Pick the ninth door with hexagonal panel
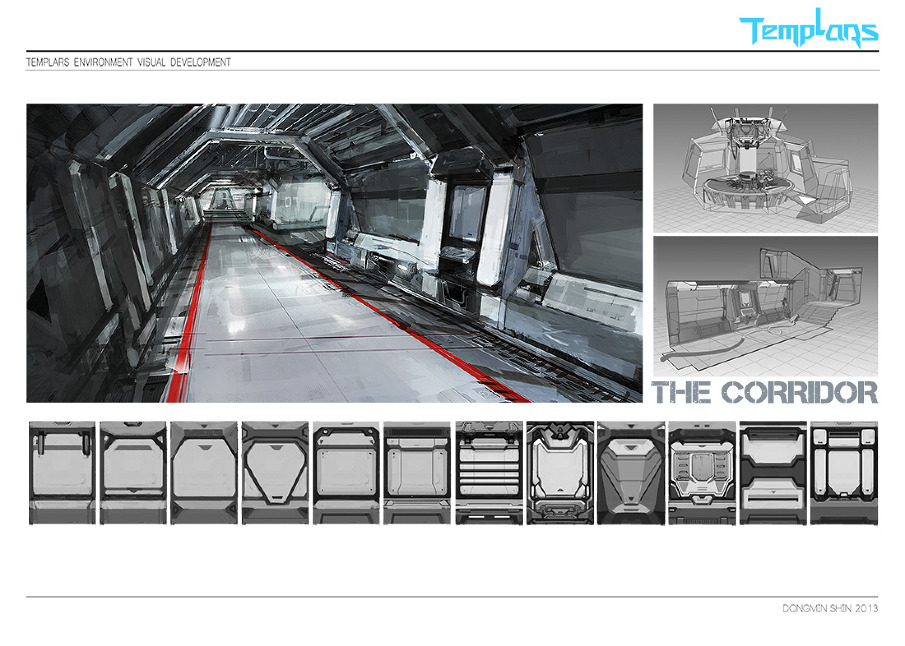This screenshot has height=646, width=905. tap(630, 472)
